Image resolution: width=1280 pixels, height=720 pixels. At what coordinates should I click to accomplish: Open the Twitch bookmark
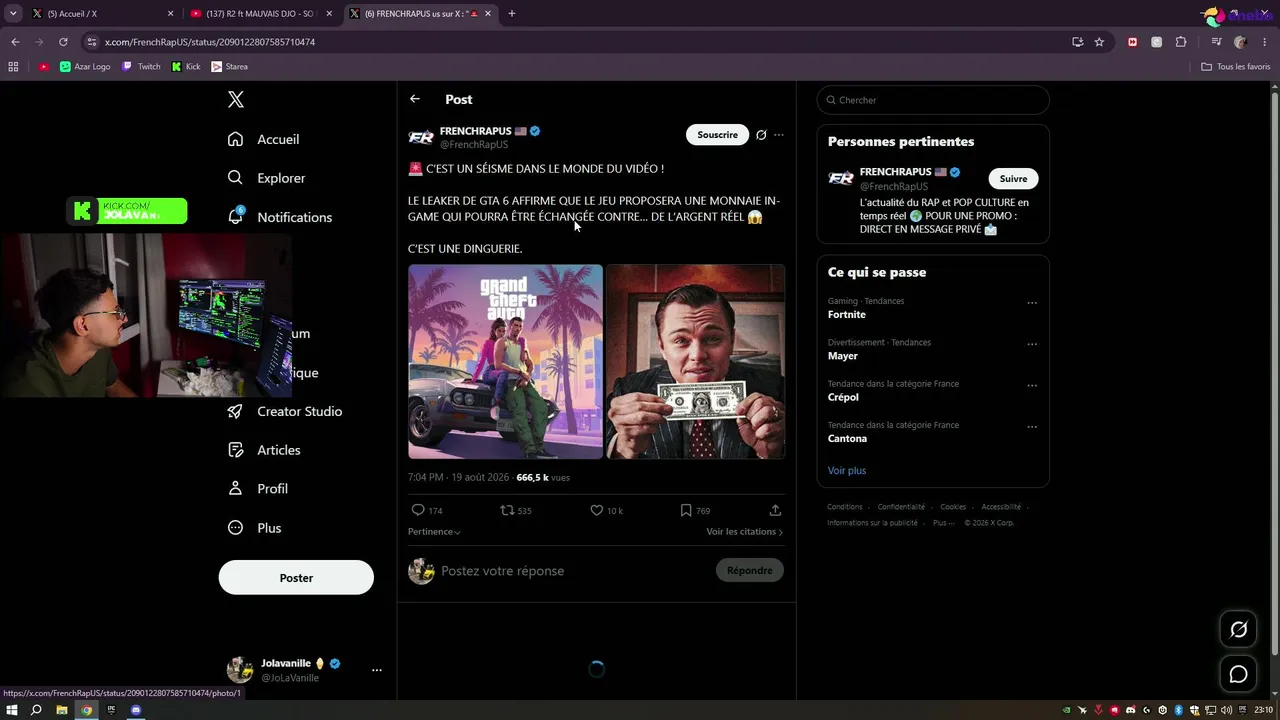tap(141, 67)
